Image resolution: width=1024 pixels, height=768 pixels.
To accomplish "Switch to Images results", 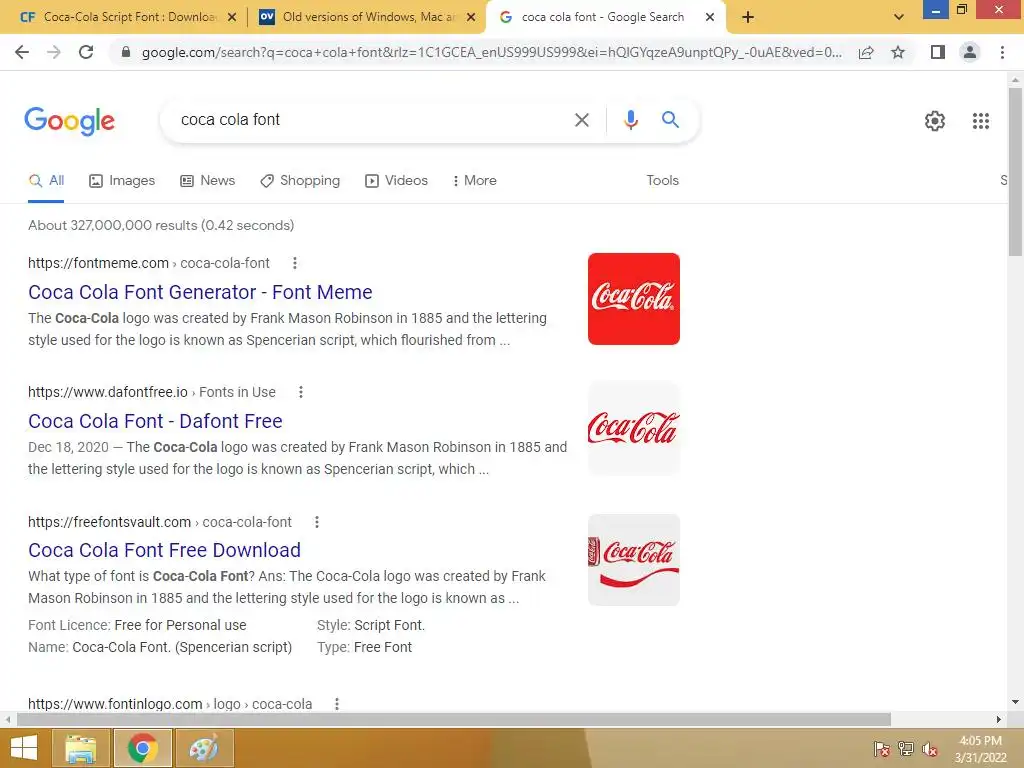I will [122, 181].
